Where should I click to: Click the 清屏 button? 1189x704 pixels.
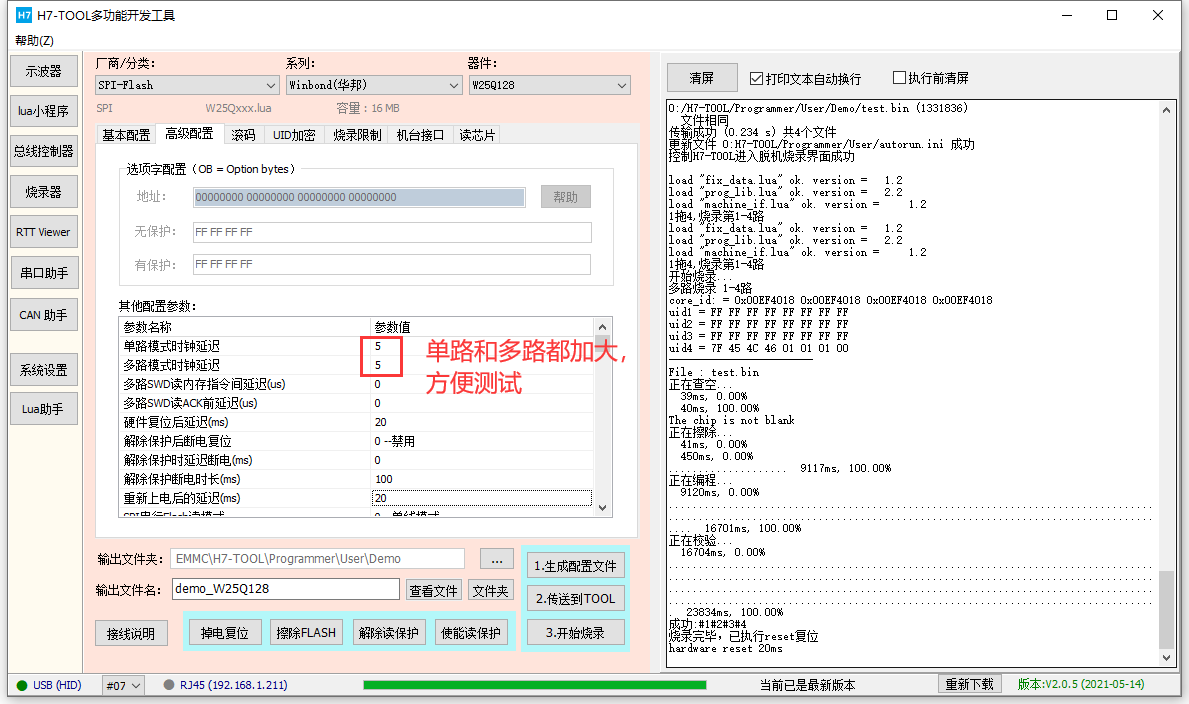(x=702, y=78)
